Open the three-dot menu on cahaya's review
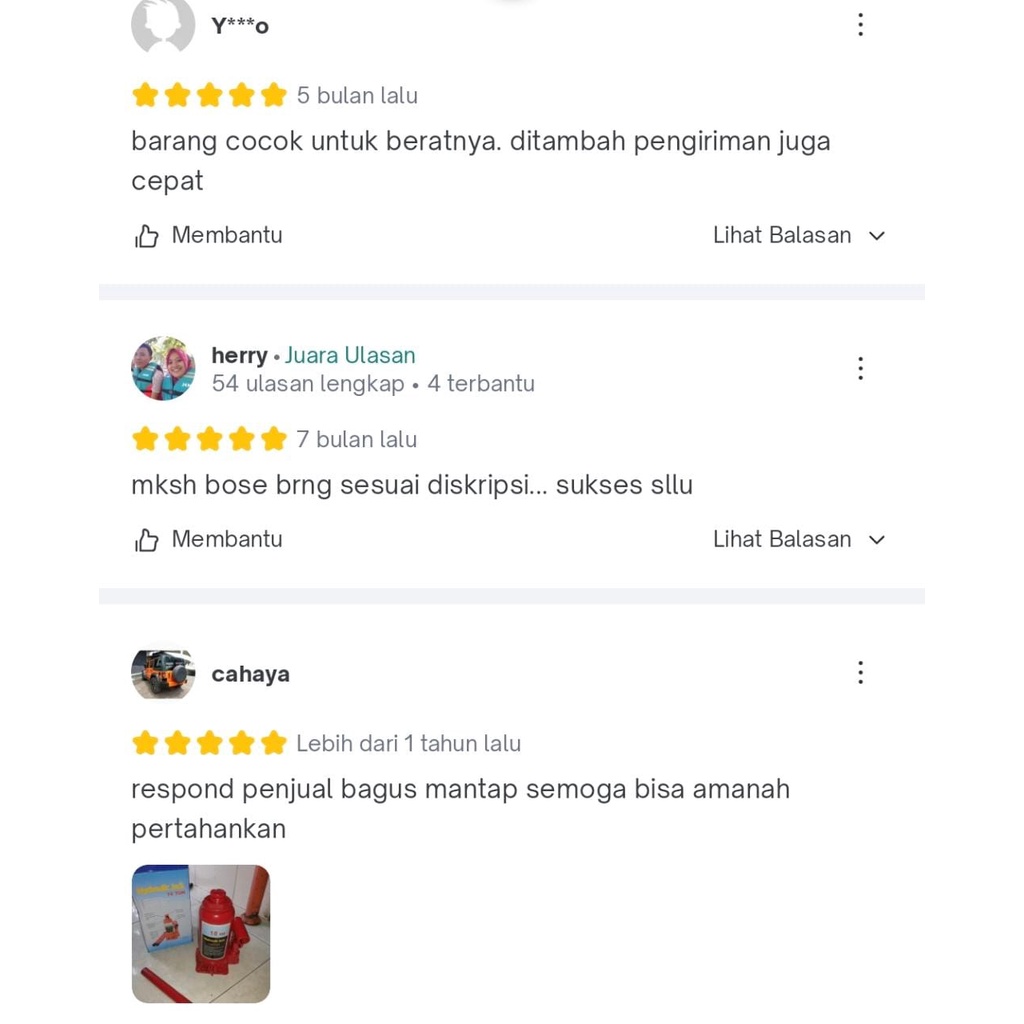Viewport: 1024px width, 1024px height. [x=860, y=672]
